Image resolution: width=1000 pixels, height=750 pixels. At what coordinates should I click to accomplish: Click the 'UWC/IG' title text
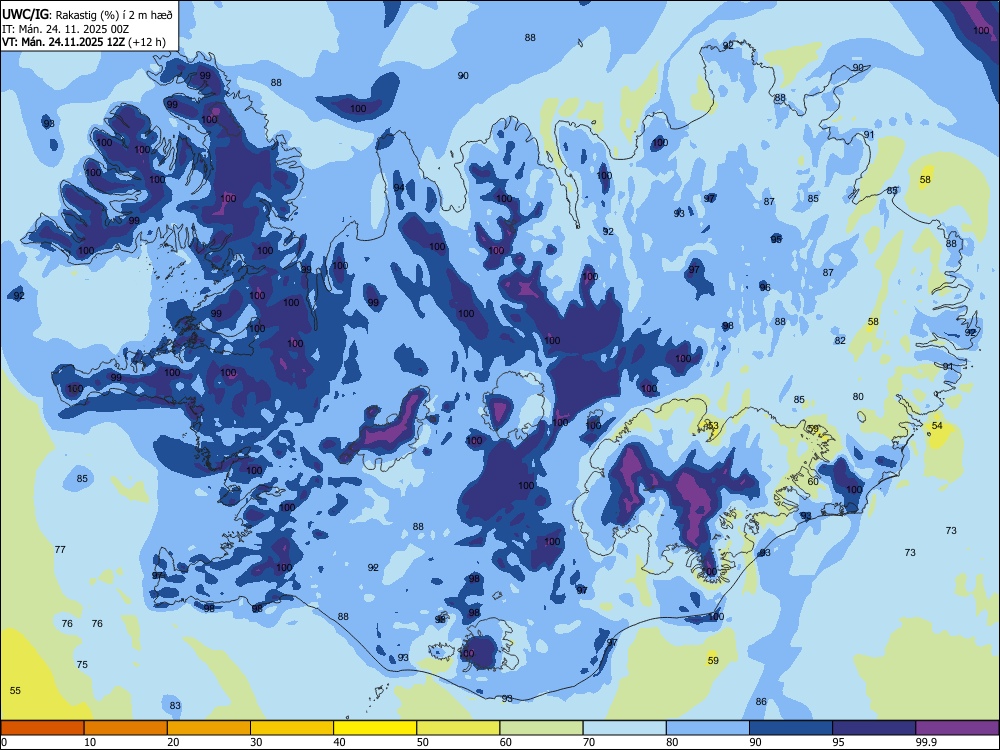click(x=25, y=15)
